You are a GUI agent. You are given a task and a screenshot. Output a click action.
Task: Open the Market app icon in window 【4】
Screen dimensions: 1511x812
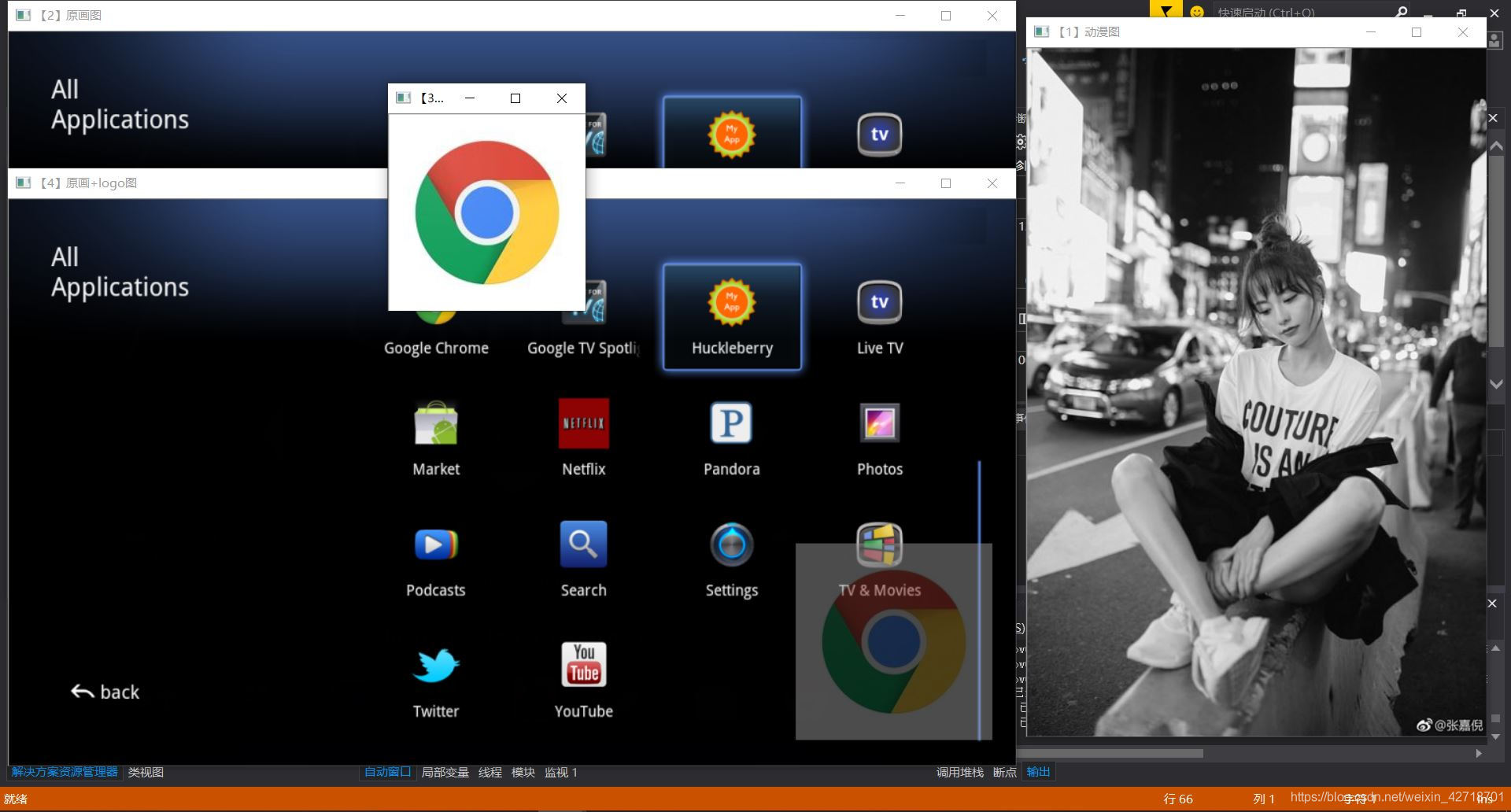tap(436, 423)
